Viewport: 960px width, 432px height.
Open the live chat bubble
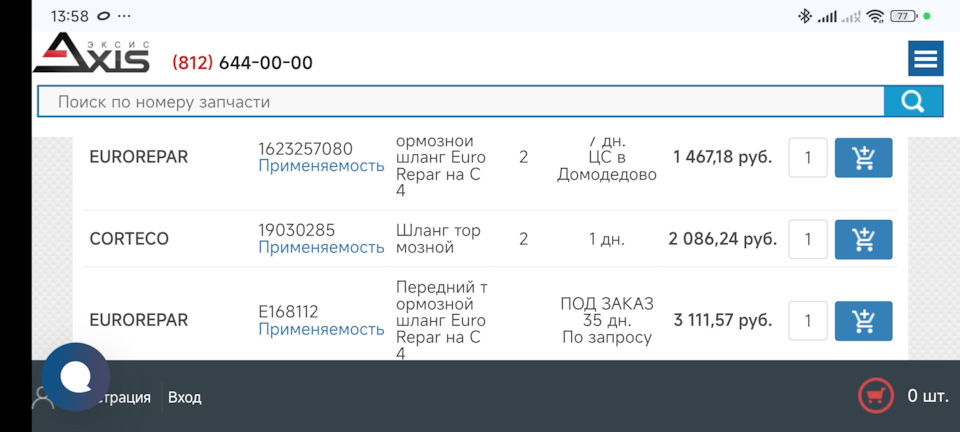(x=76, y=376)
